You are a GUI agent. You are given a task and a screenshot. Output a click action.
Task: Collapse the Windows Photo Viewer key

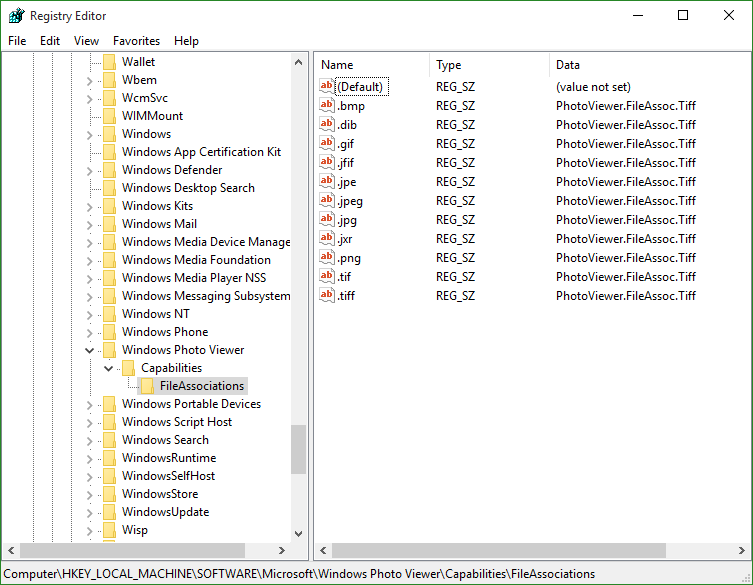point(90,350)
